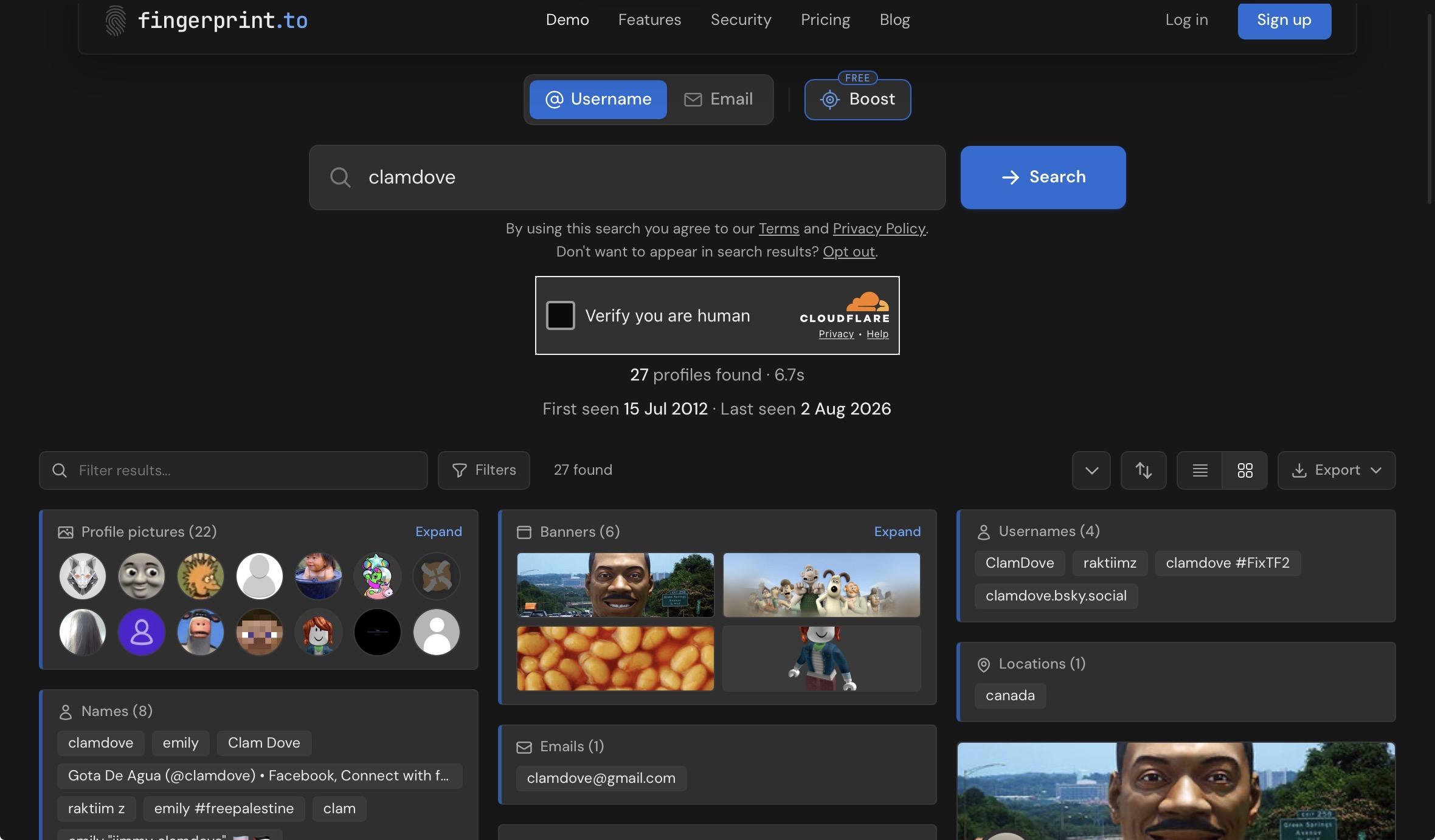This screenshot has width=1435, height=840.
Task: Go to the Features page
Action: tap(649, 19)
